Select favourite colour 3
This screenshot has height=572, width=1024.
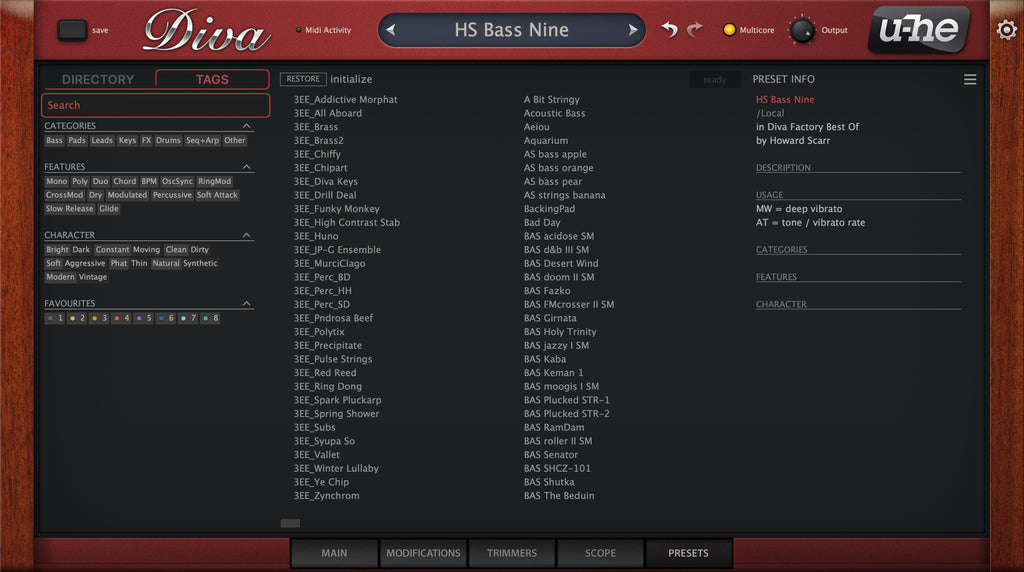coord(99,318)
